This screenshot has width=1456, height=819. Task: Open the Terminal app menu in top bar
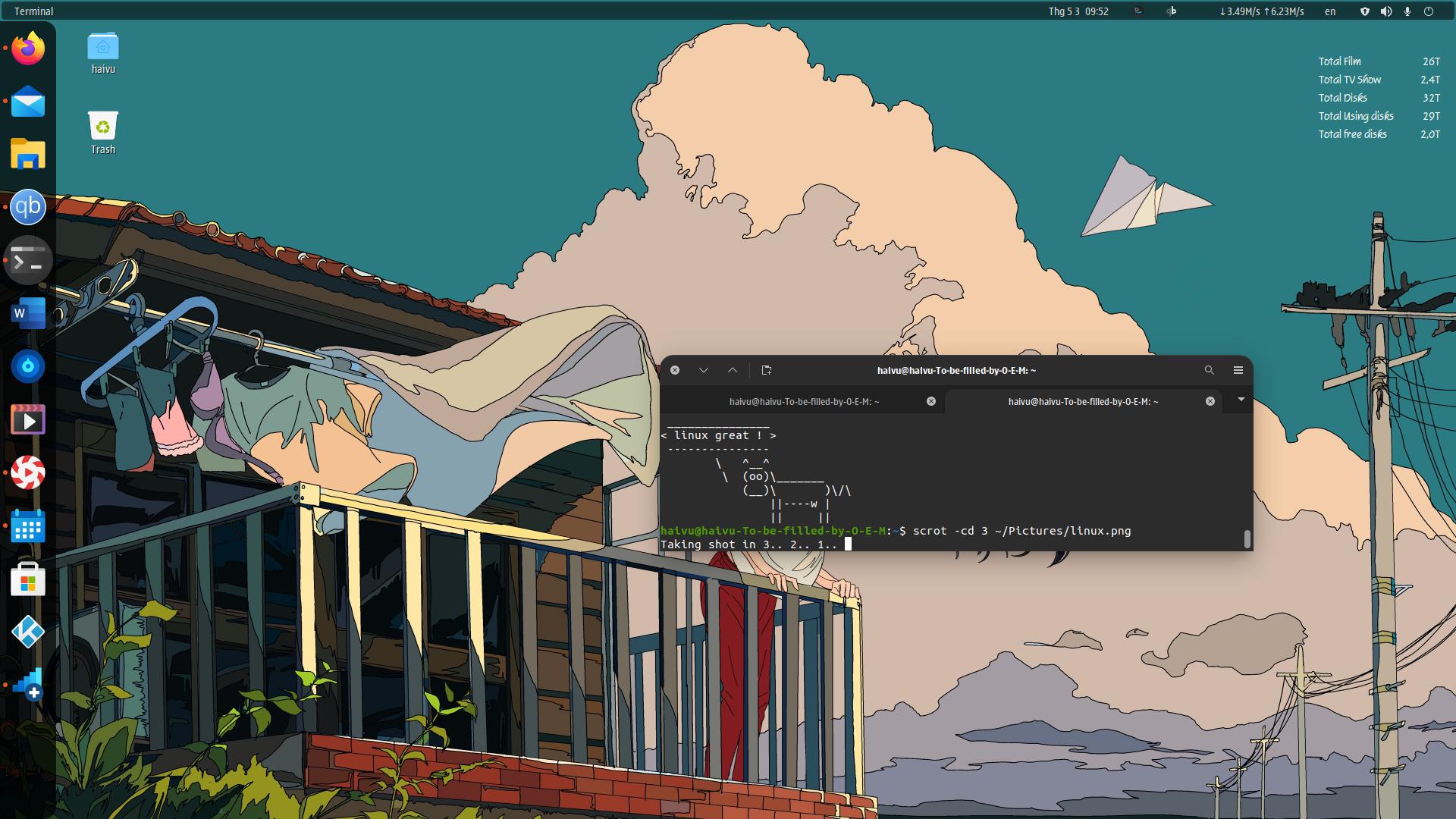click(34, 11)
